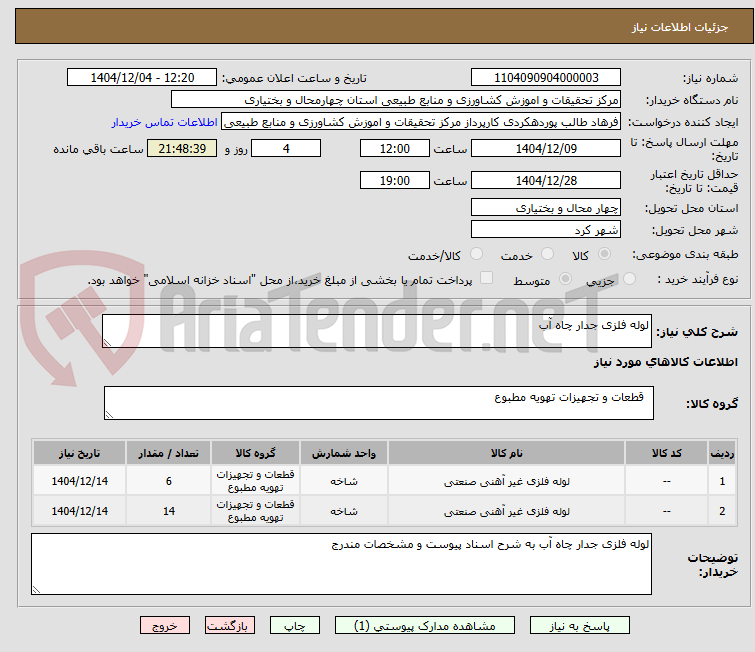Click the resize handle of توضیحات خریدار box

pyautogui.click(x=37, y=589)
